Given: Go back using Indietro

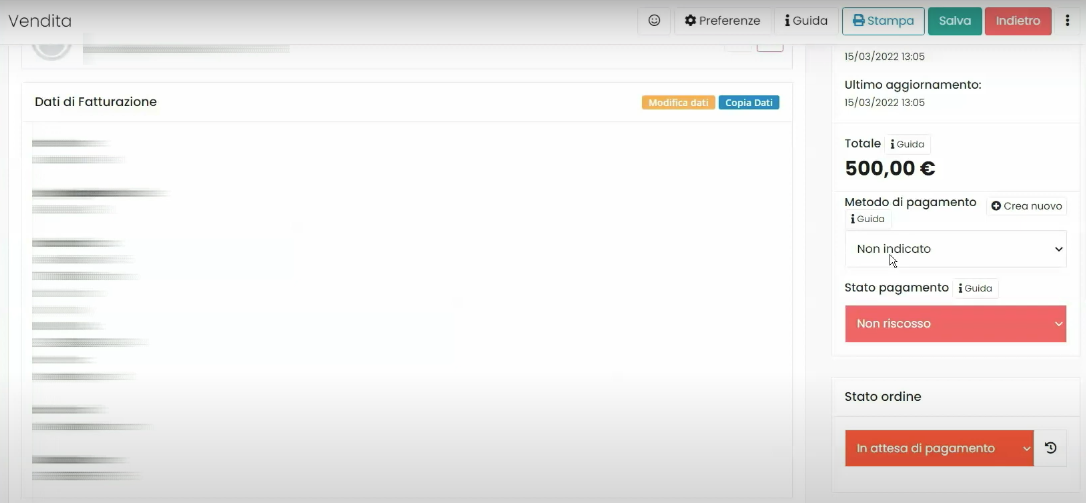Looking at the screenshot, I should (x=1018, y=21).
